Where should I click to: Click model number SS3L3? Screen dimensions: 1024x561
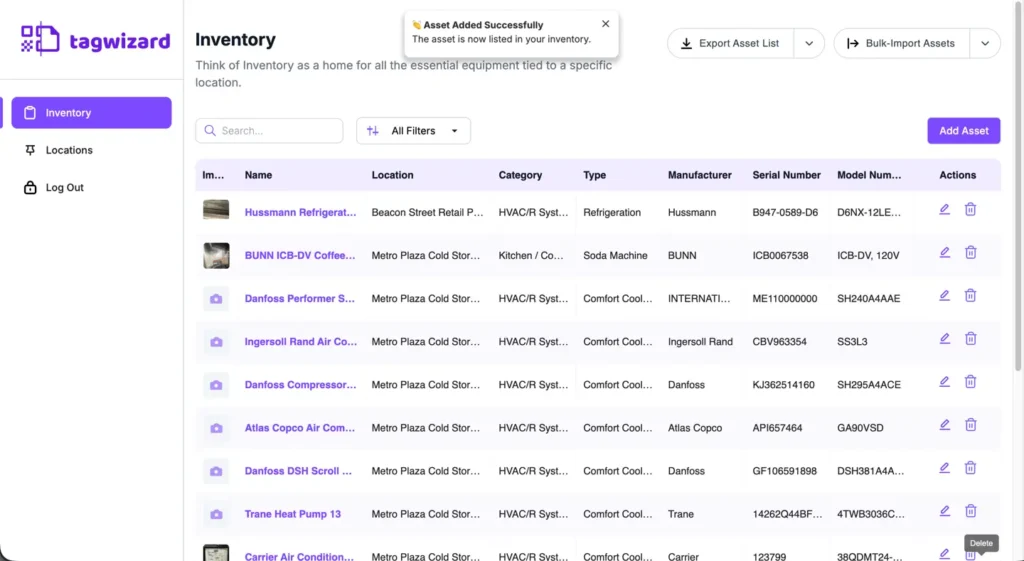click(852, 342)
